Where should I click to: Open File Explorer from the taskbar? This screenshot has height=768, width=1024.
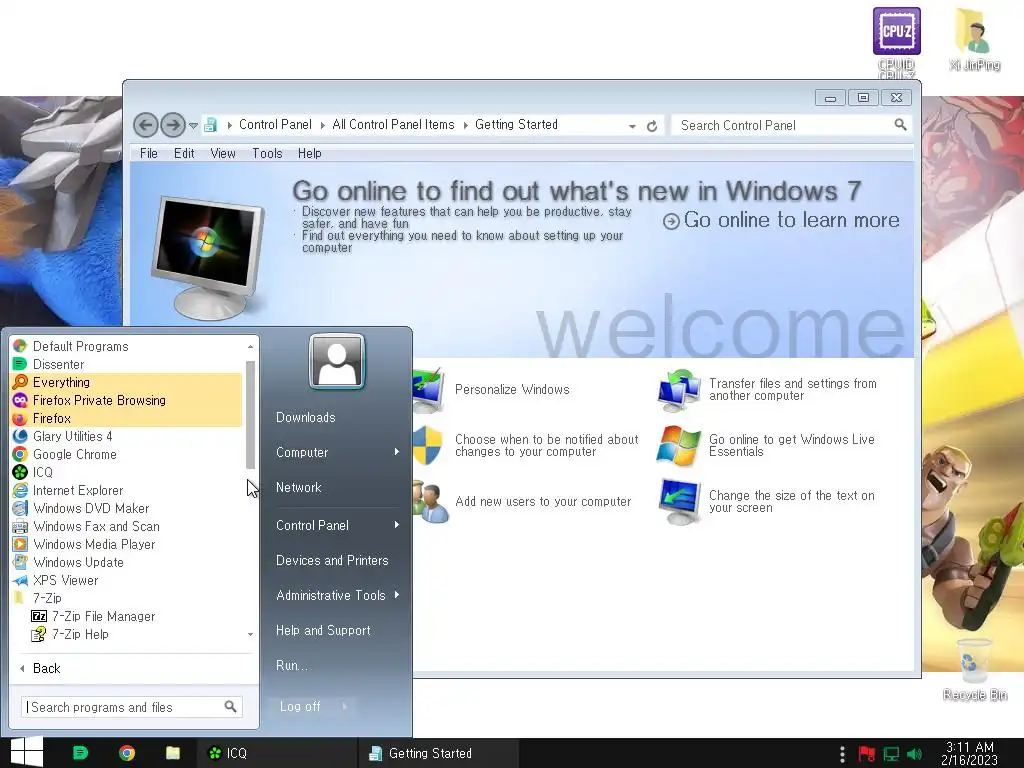pyautogui.click(x=172, y=753)
